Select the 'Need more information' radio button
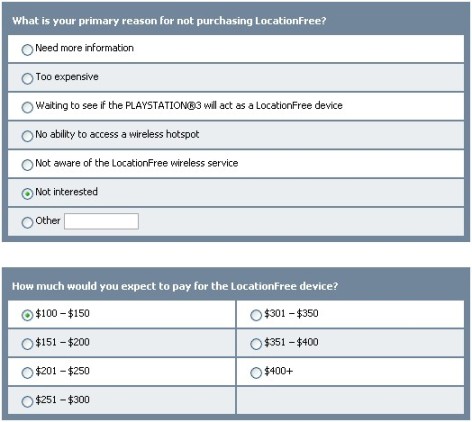472x422 pixels. (27, 50)
